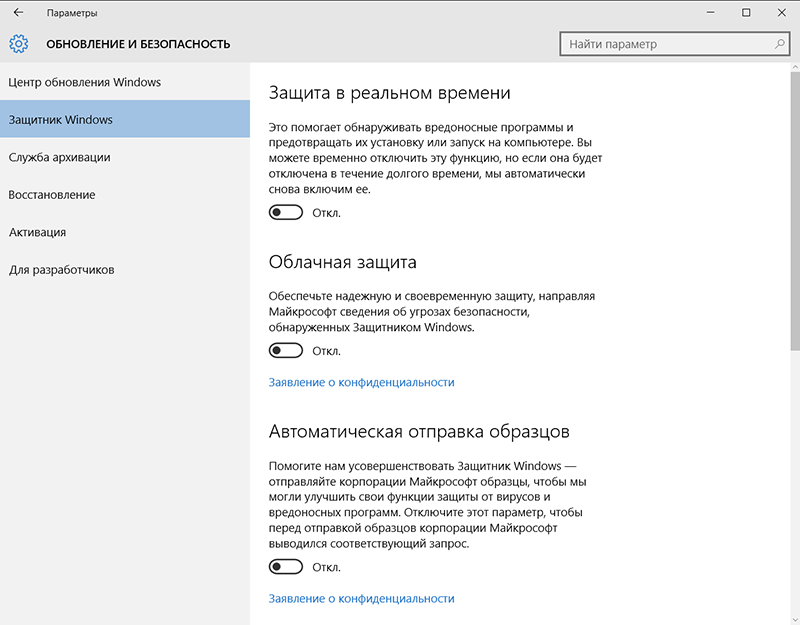Click the Параметры window title text
This screenshot has height=625, width=800.
click(72, 13)
